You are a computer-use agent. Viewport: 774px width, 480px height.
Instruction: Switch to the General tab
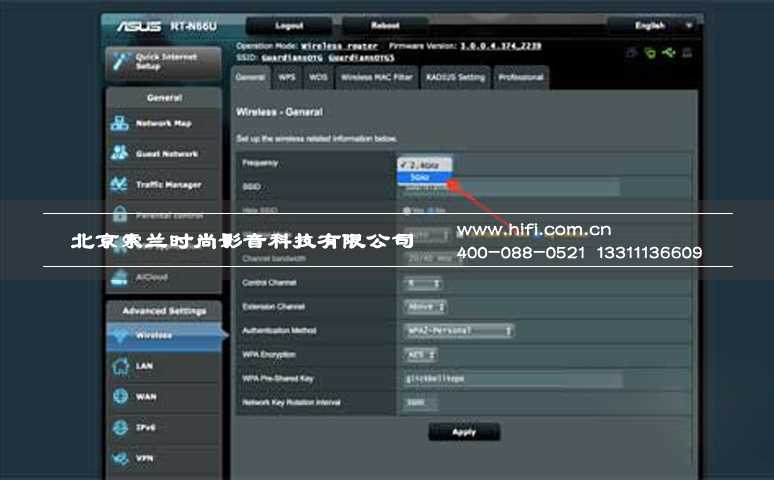pyautogui.click(x=250, y=78)
